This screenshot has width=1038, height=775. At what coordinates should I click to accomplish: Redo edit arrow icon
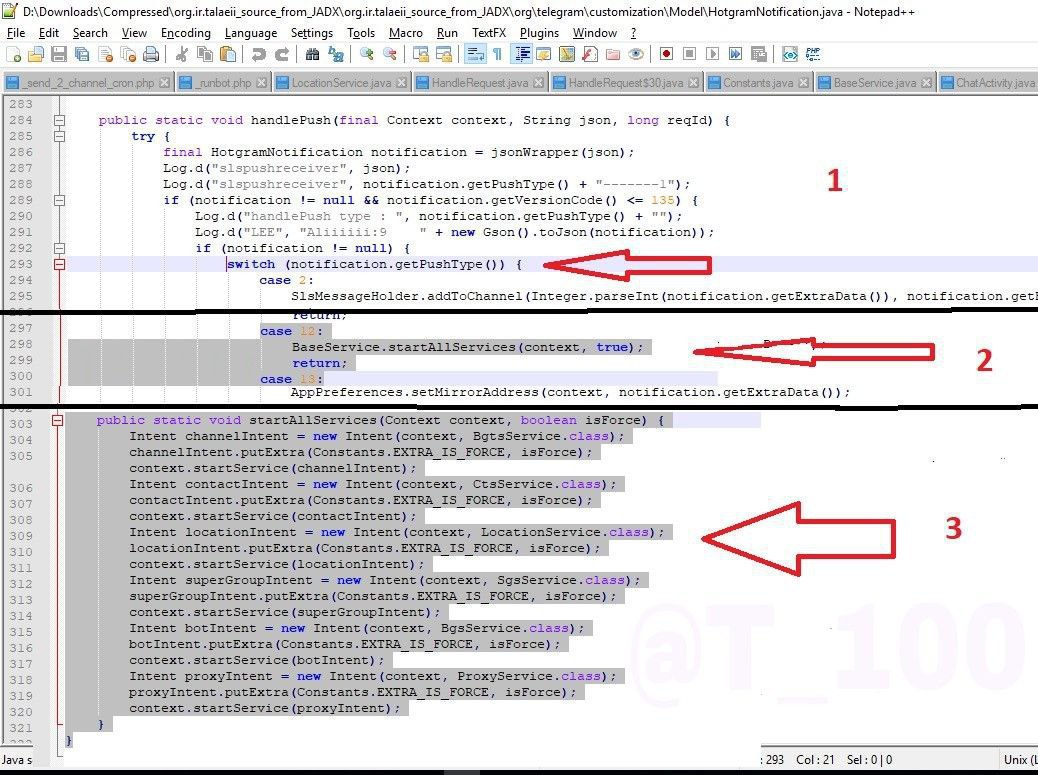281,54
